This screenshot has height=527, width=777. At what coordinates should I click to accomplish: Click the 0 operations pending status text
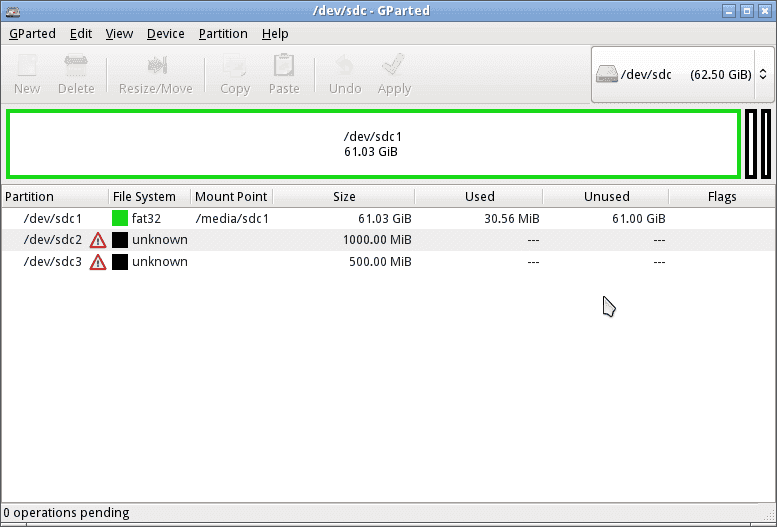pyautogui.click(x=66, y=513)
